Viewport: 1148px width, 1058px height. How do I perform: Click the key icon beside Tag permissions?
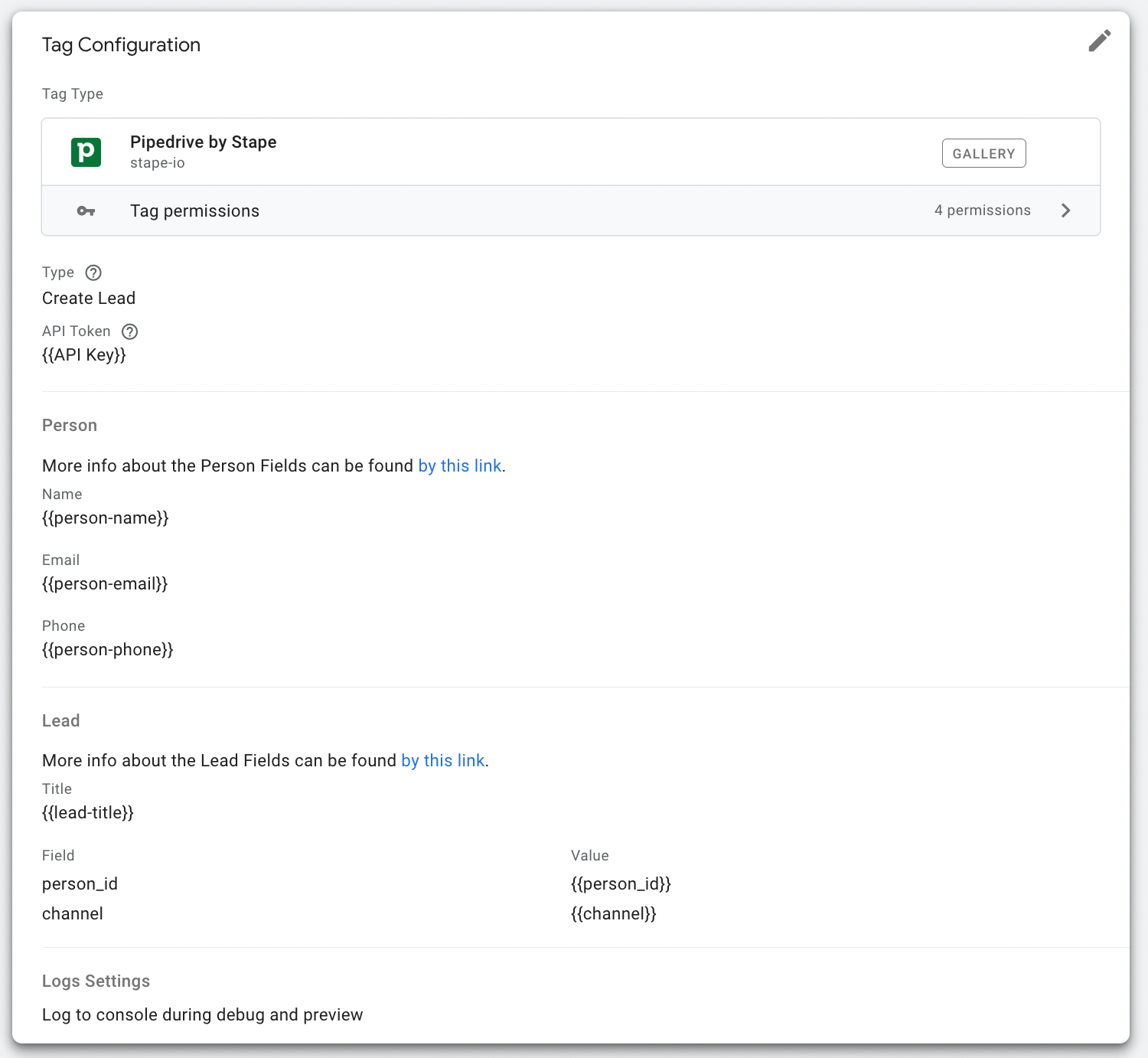86,211
